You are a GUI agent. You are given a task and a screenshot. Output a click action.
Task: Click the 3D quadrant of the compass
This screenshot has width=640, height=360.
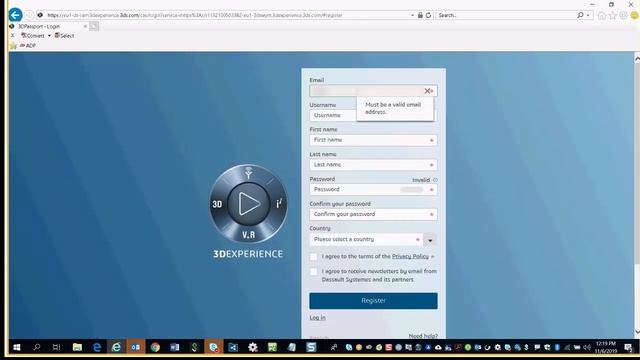click(217, 204)
